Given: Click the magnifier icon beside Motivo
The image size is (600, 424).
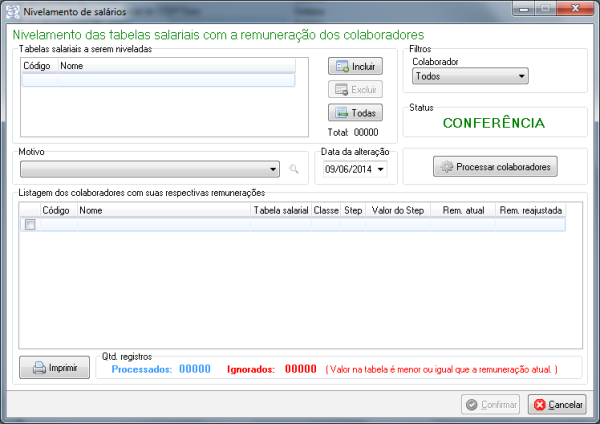Looking at the screenshot, I should coord(294,170).
